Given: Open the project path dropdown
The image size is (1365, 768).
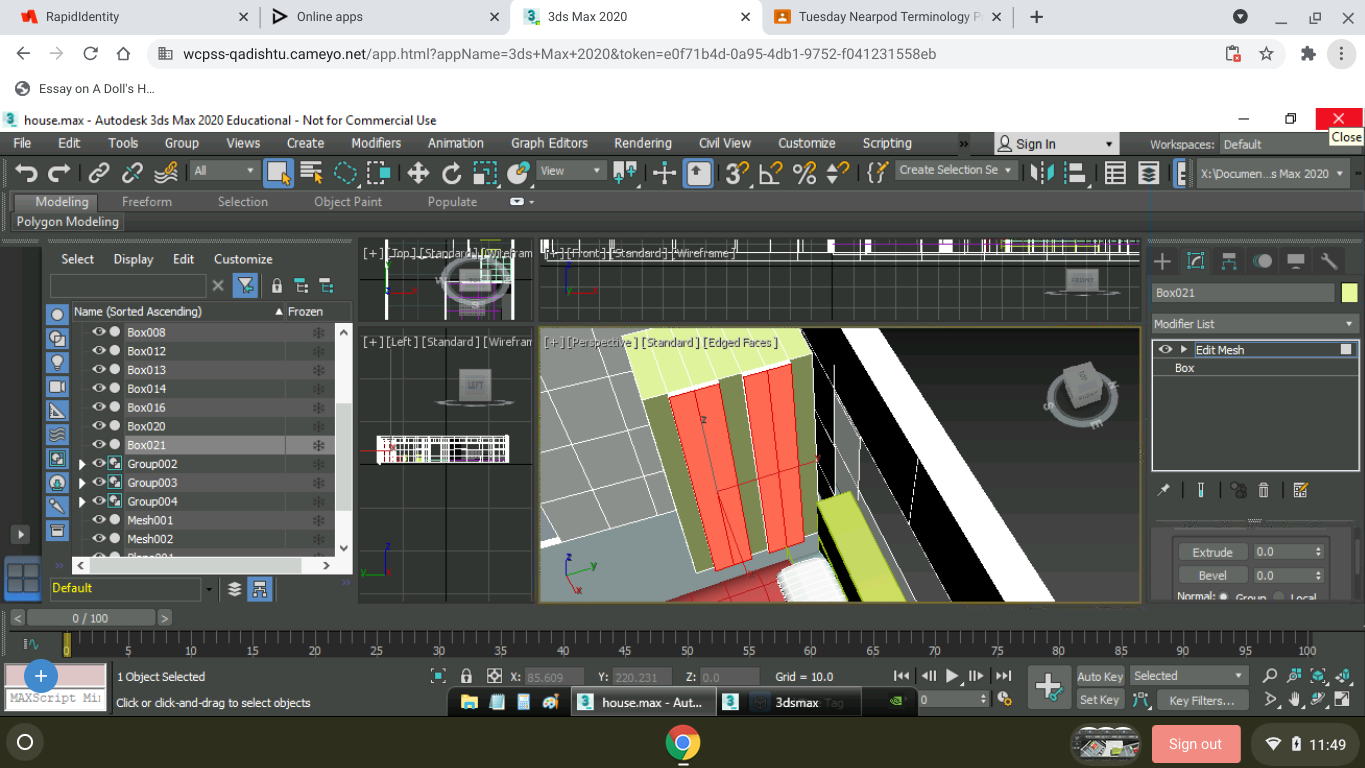Looking at the screenshot, I should [1273, 174].
